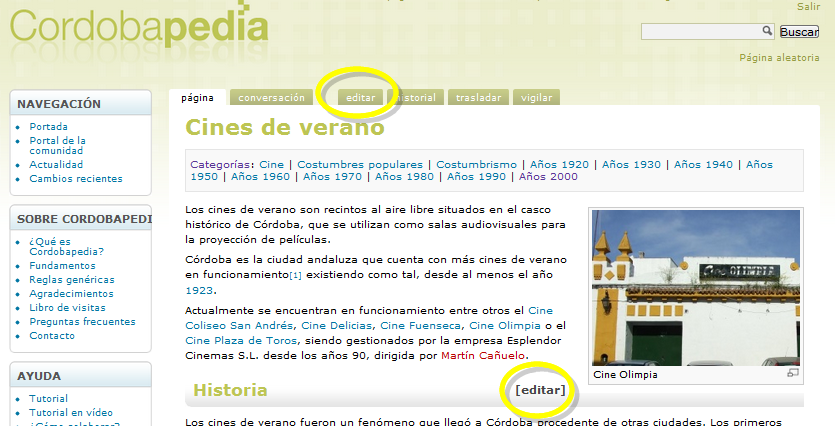
Task: Open the Años 1990 category
Action: pos(476,177)
